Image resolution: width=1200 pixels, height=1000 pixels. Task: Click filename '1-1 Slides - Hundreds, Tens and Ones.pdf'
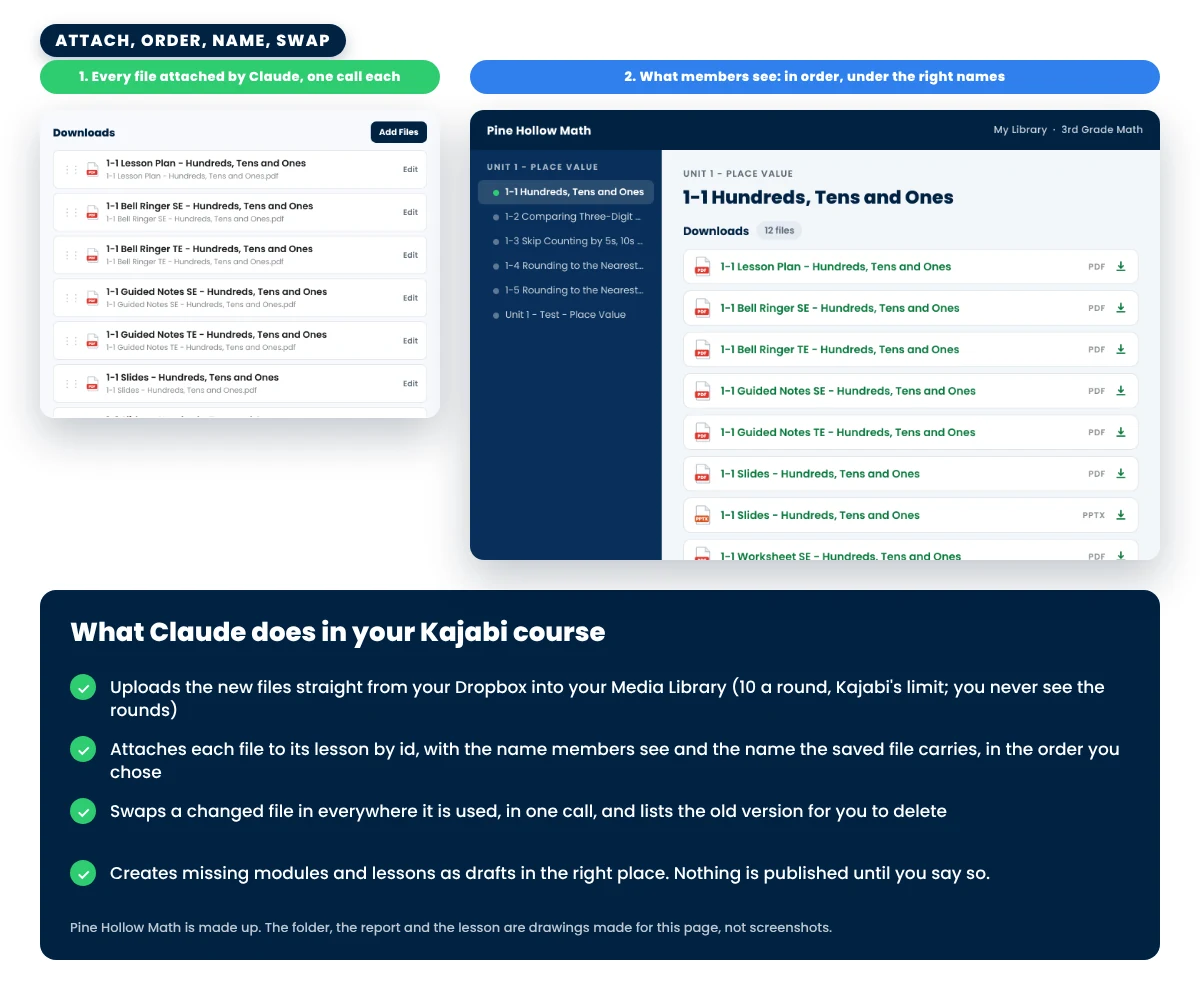[182, 390]
